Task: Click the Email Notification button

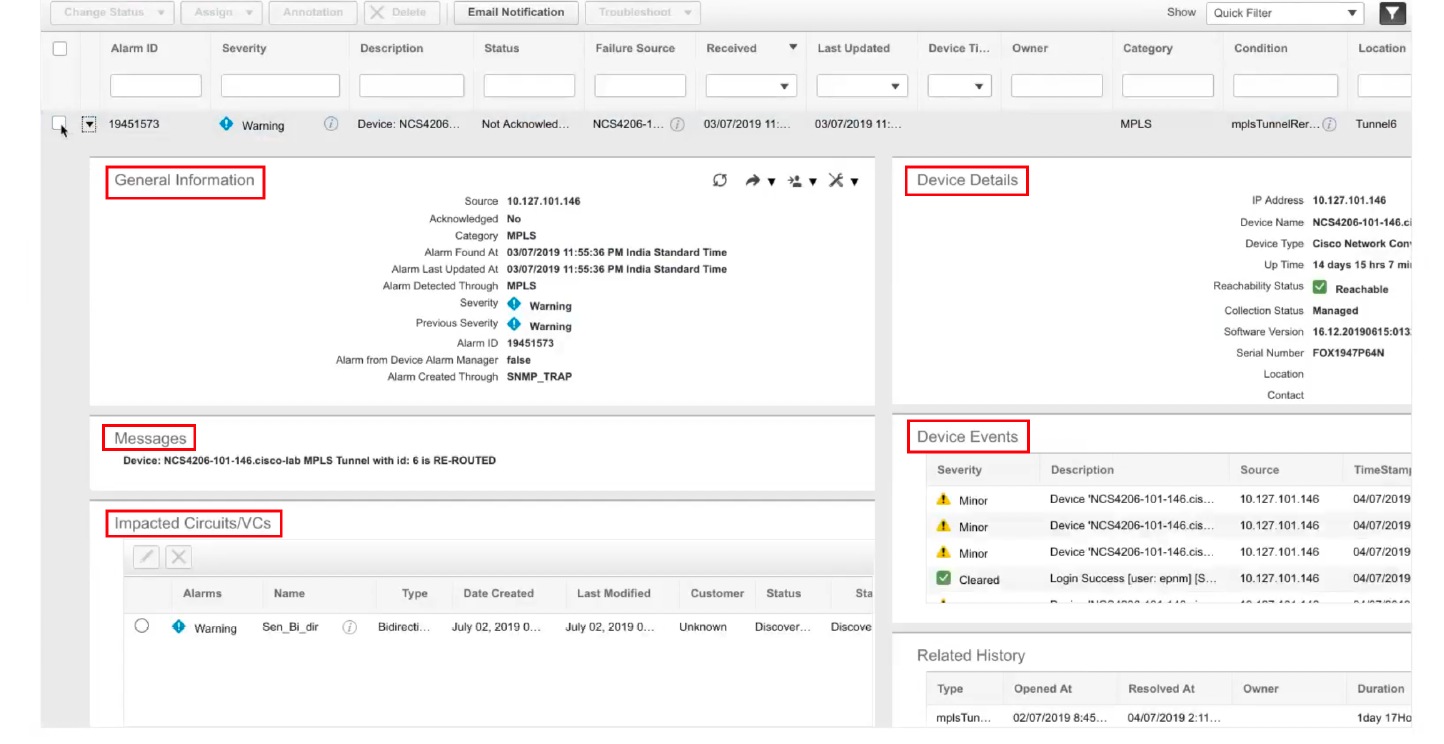Action: (515, 13)
